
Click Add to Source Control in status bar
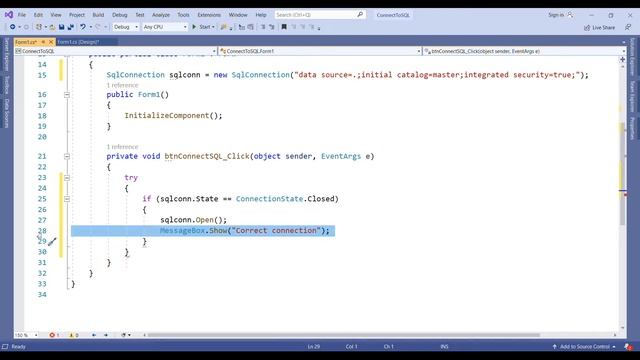584,347
